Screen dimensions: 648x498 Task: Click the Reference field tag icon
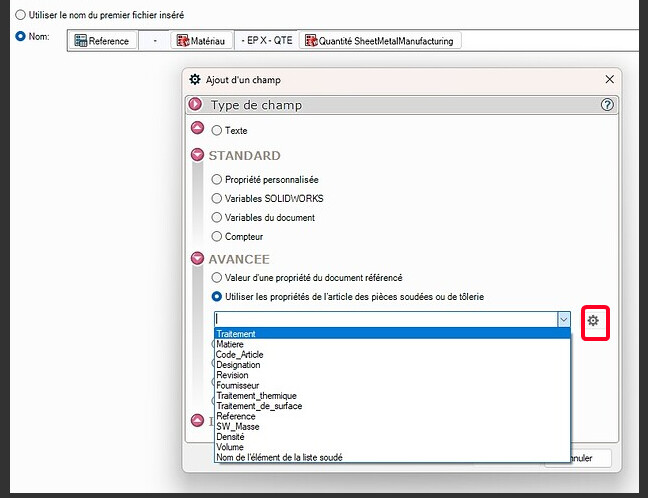[80, 41]
